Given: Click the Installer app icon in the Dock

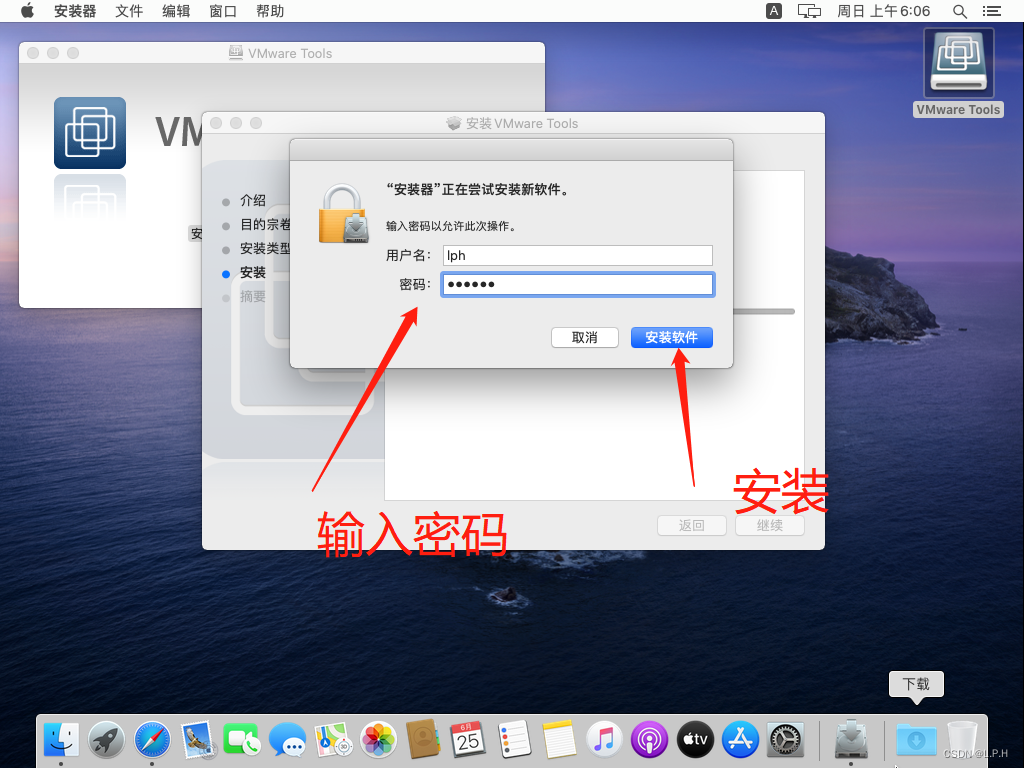Looking at the screenshot, I should tap(852, 739).
